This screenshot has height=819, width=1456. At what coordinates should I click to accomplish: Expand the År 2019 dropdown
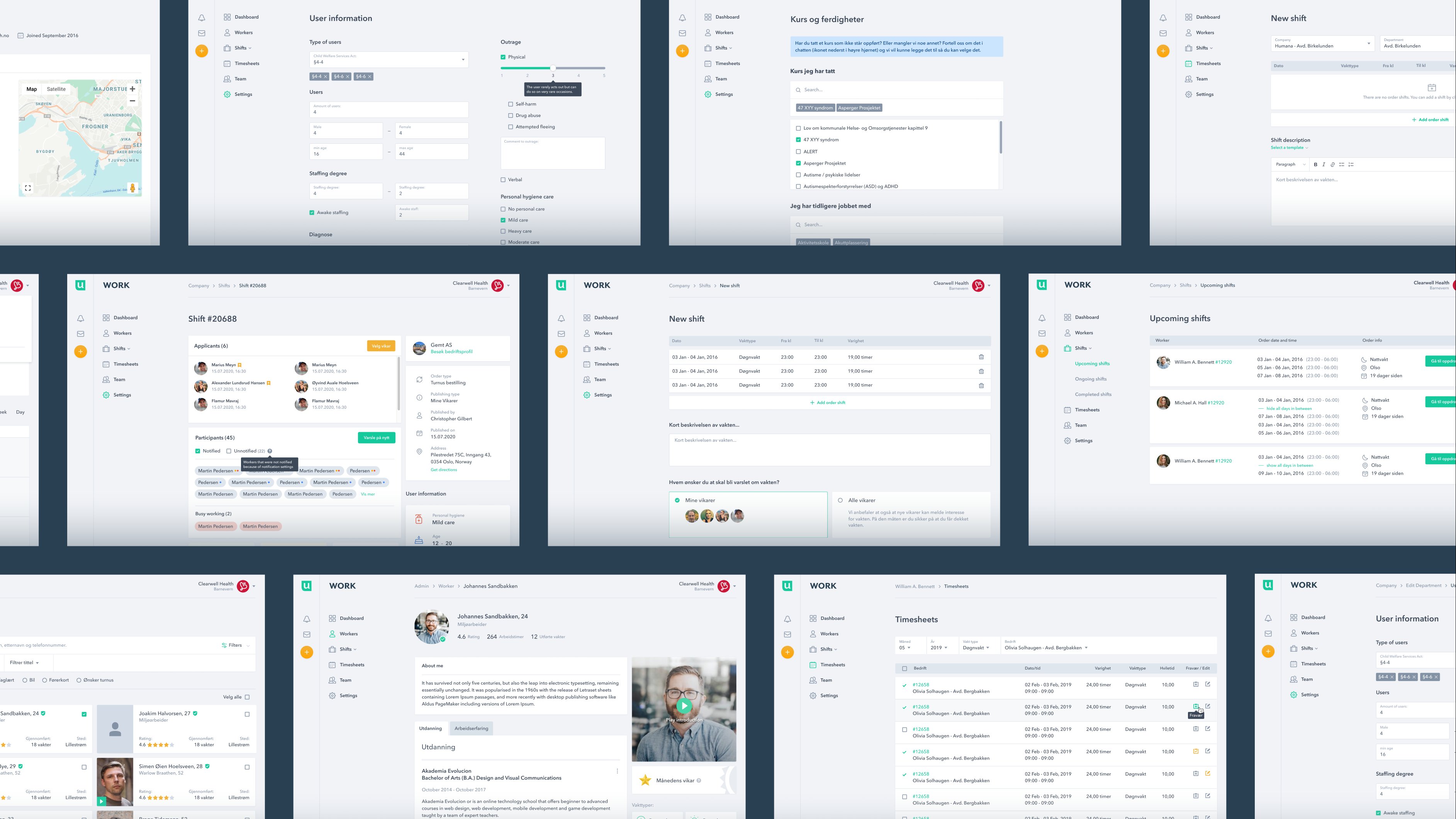point(939,648)
